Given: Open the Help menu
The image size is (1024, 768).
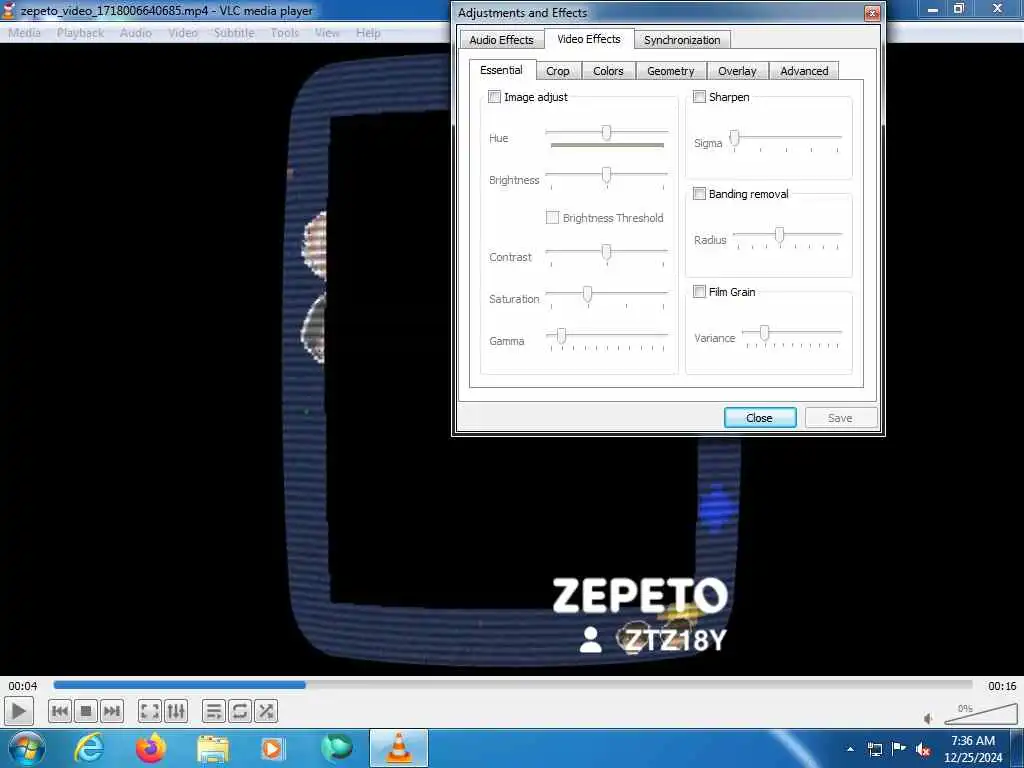Looking at the screenshot, I should click(x=368, y=33).
